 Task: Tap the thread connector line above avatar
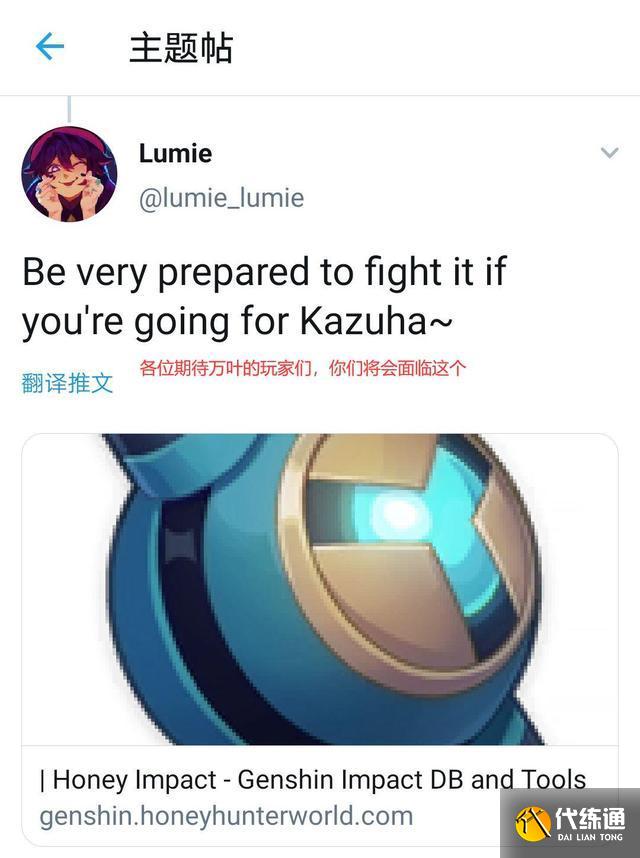click(x=69, y=109)
